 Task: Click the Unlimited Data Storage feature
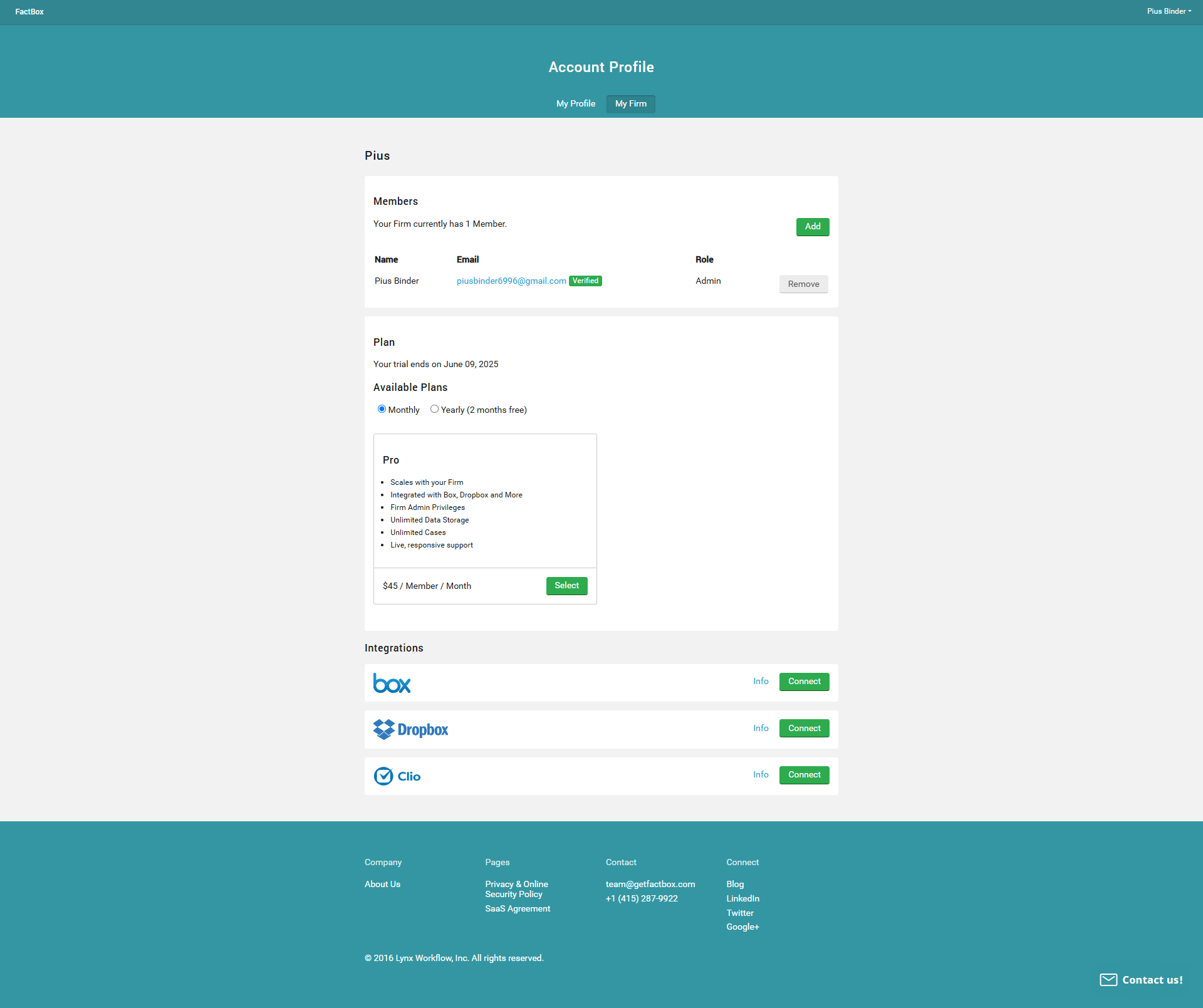429,520
